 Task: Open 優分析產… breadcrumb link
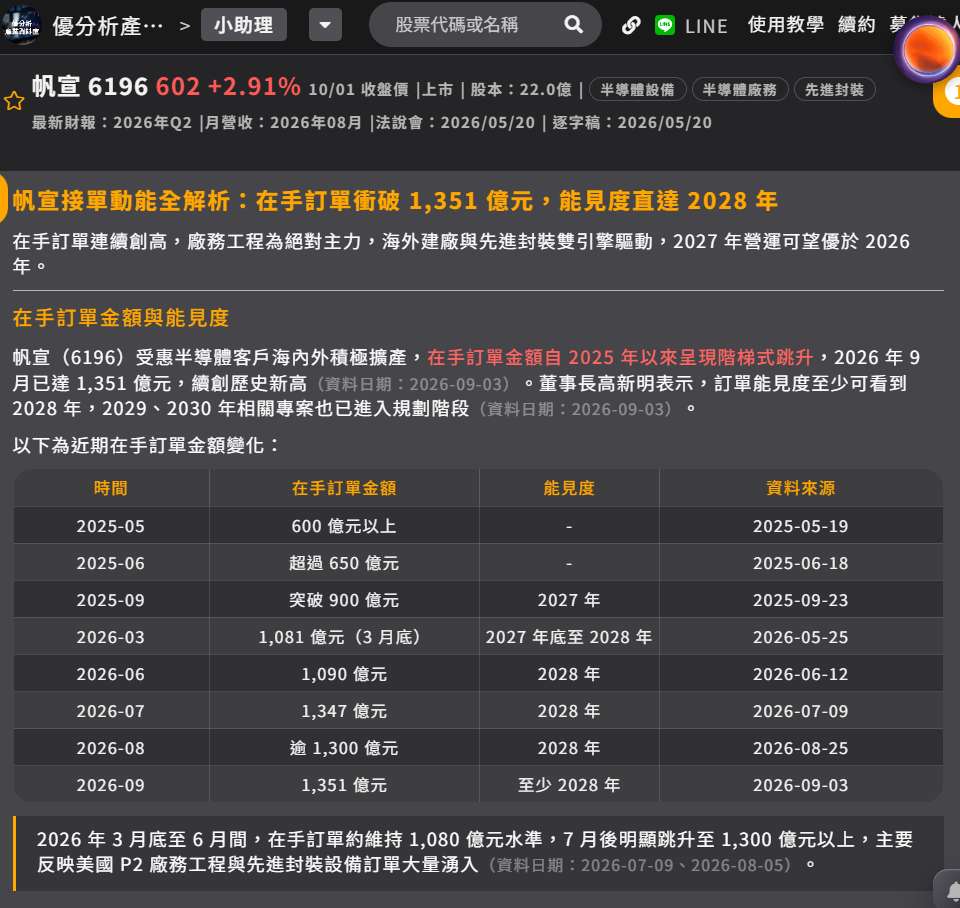108,26
